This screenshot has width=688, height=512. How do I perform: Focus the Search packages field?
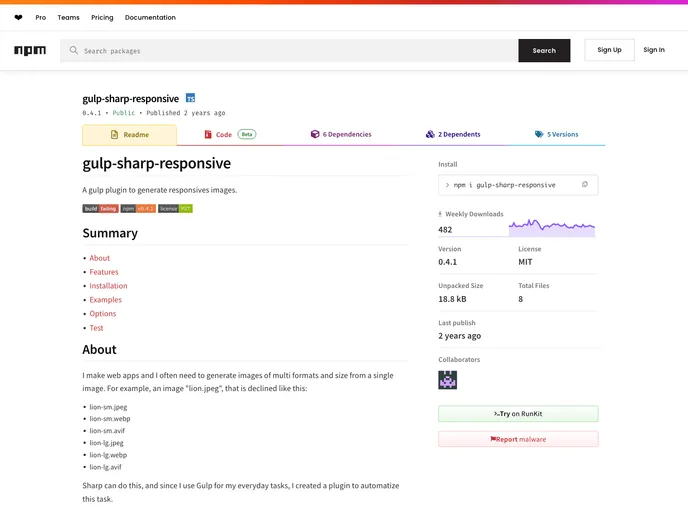(289, 50)
